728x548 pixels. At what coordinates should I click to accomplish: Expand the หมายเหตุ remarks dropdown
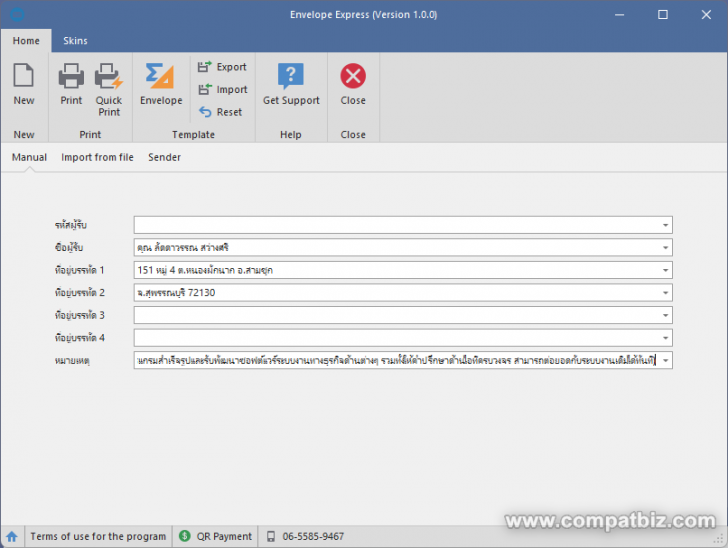665,360
